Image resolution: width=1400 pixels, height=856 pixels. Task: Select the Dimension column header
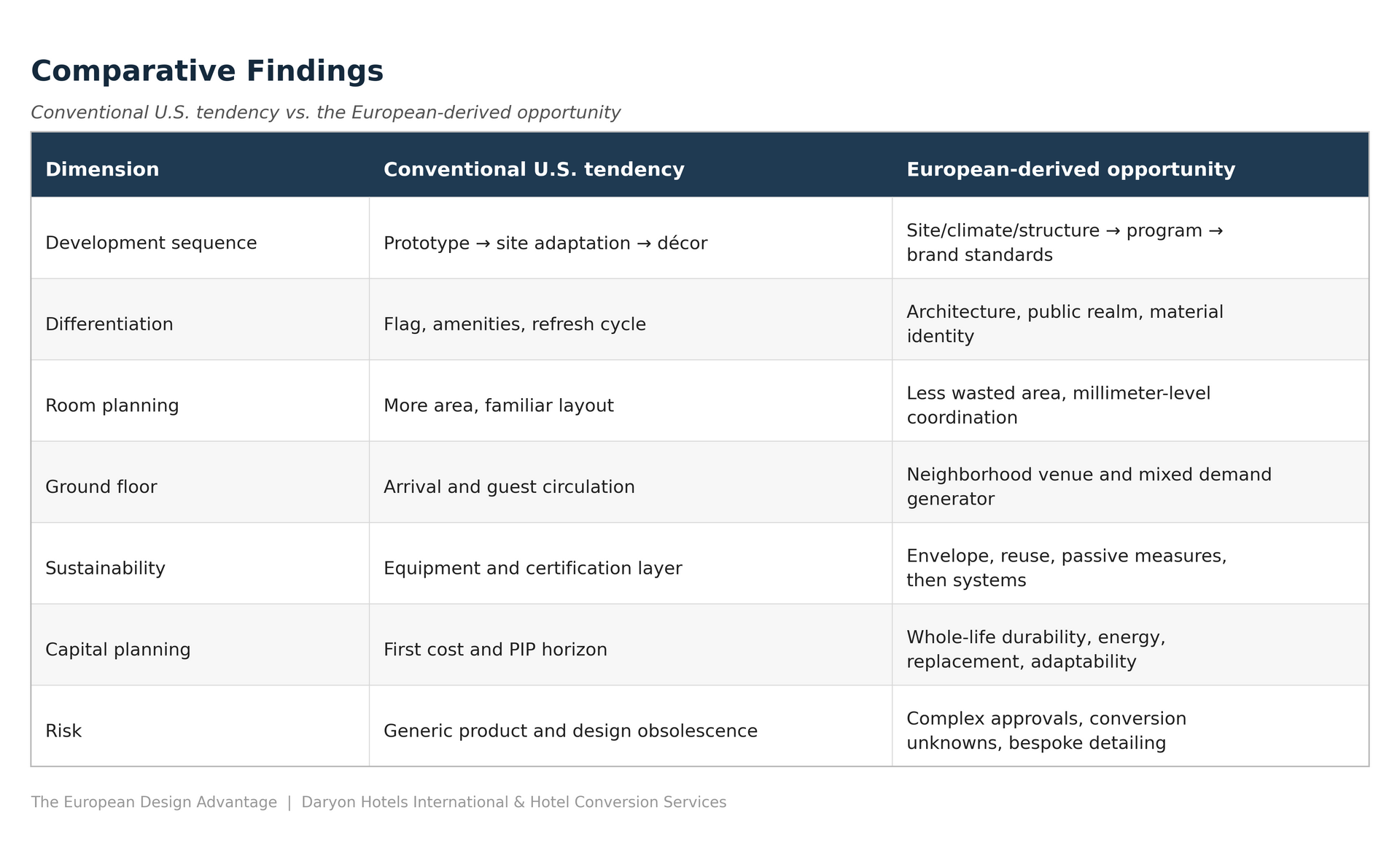102,170
